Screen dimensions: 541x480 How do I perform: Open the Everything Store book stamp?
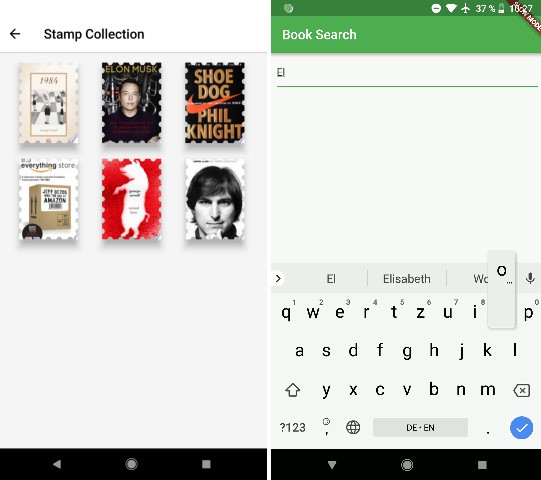(48, 199)
